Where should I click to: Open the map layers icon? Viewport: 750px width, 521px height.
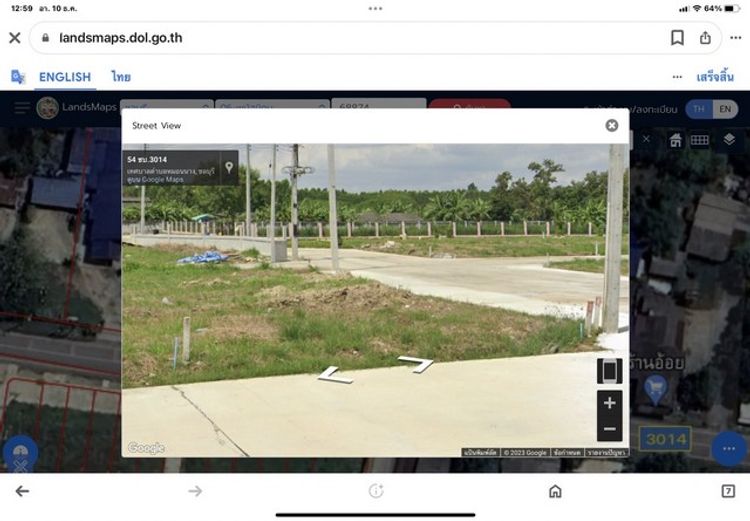tap(729, 140)
